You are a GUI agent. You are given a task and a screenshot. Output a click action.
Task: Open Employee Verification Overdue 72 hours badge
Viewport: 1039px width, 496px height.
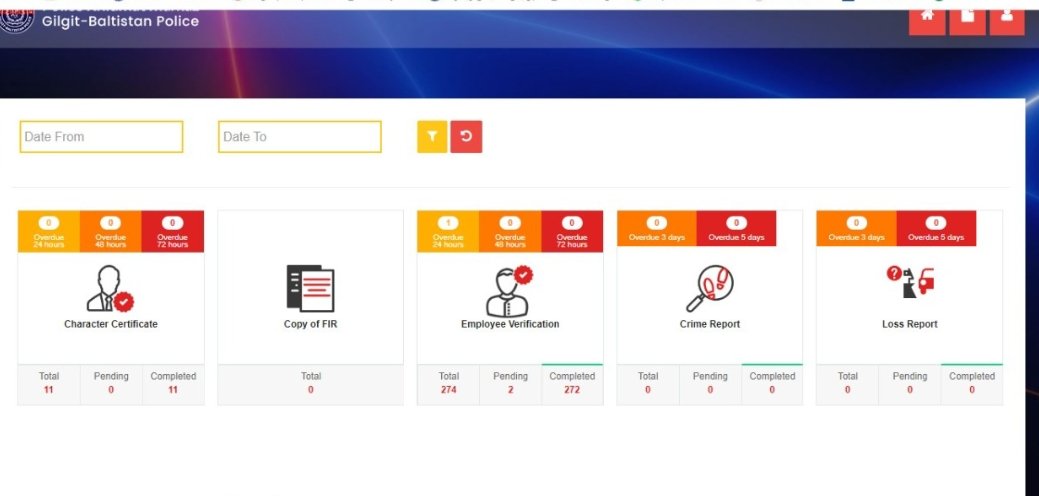(x=572, y=231)
